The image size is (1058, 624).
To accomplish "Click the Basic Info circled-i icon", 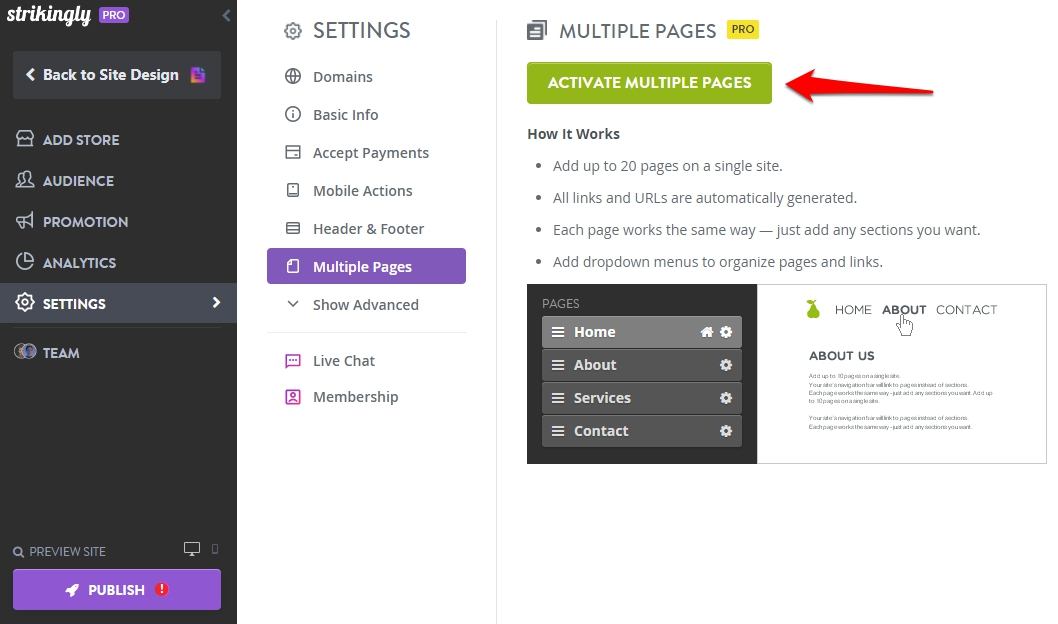I will point(292,114).
